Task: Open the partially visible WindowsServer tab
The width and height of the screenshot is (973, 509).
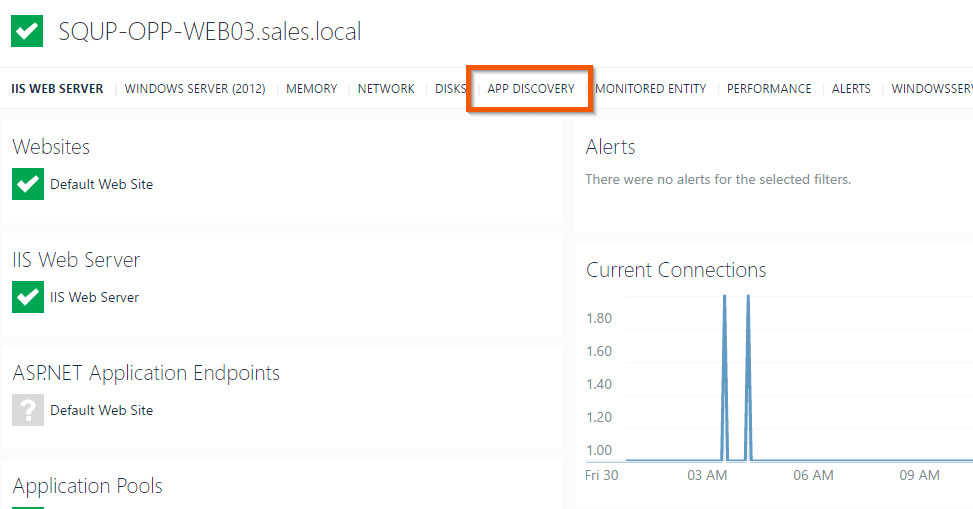Action: 932,89
